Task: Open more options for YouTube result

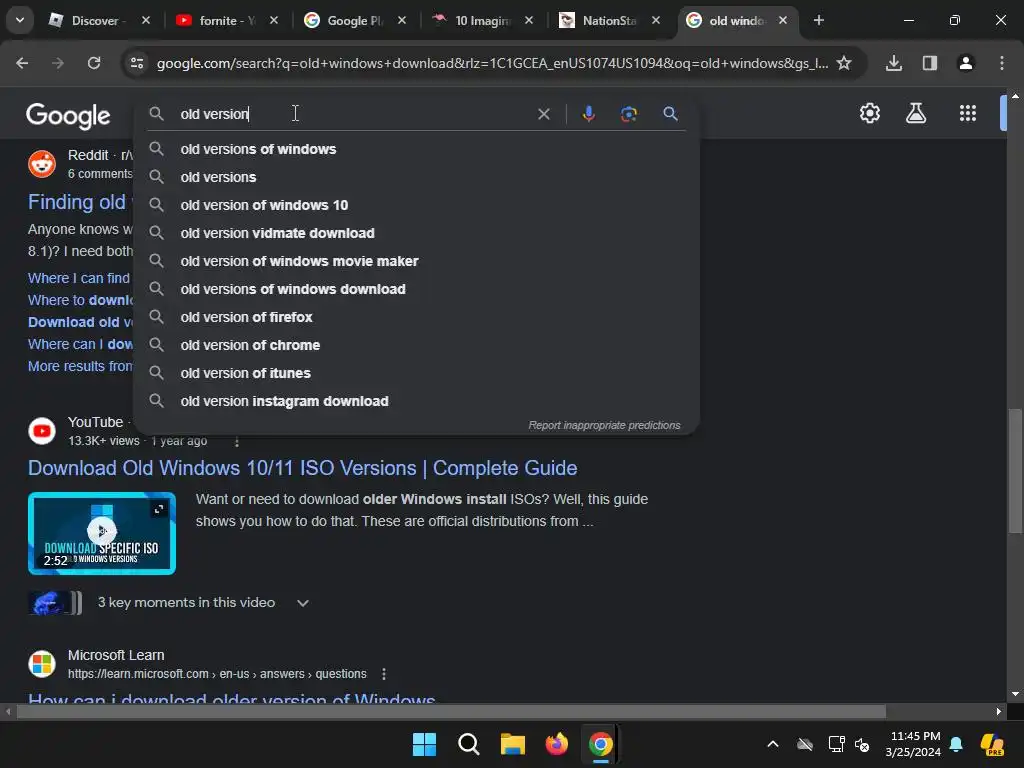Action: [236, 441]
